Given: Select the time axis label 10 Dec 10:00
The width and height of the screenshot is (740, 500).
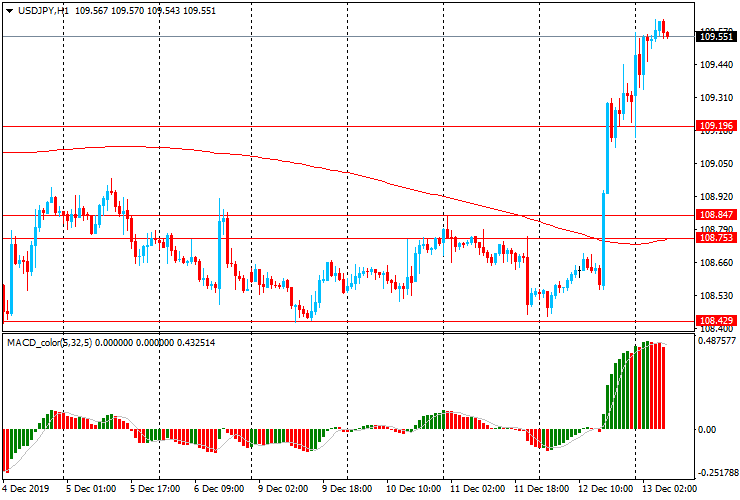Looking at the screenshot, I should (413, 489).
